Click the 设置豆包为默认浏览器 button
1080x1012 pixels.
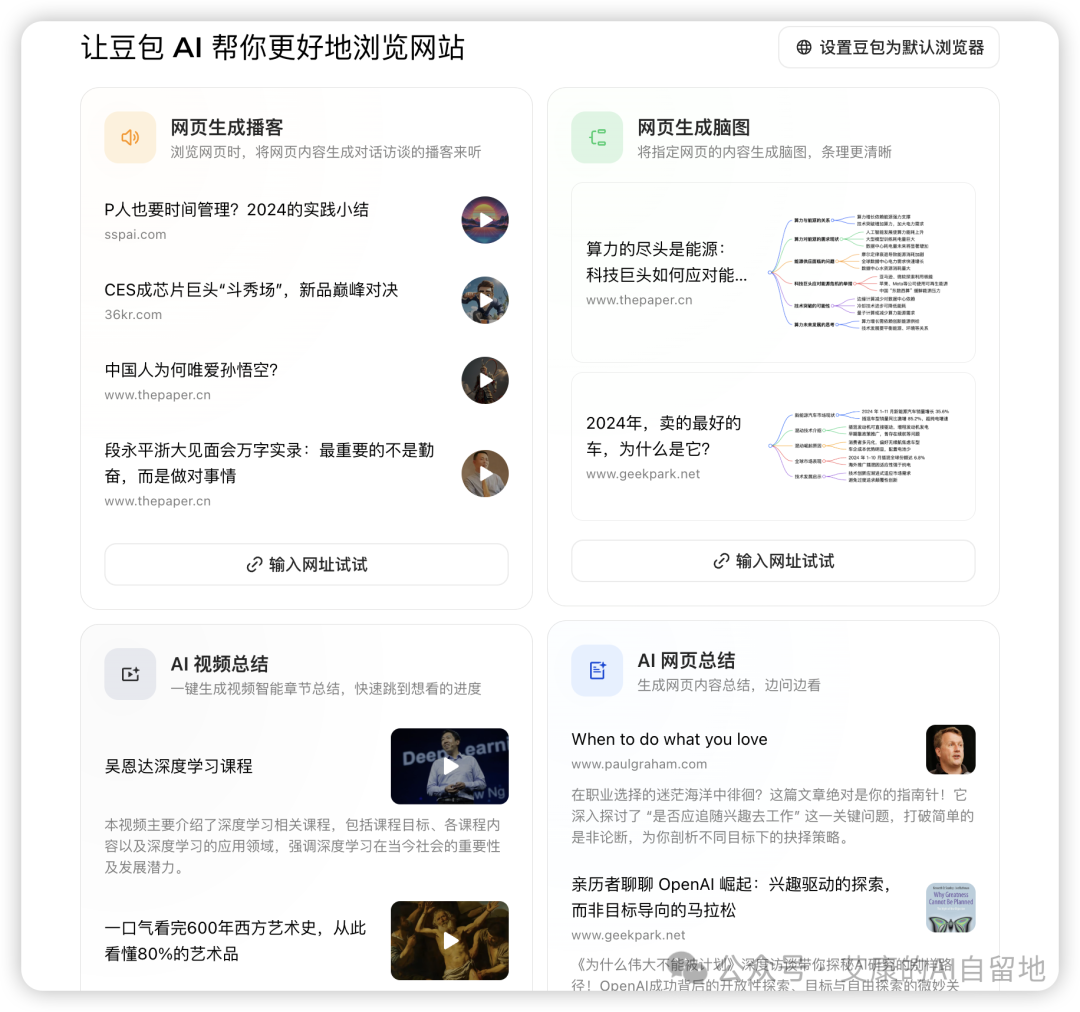pos(888,47)
